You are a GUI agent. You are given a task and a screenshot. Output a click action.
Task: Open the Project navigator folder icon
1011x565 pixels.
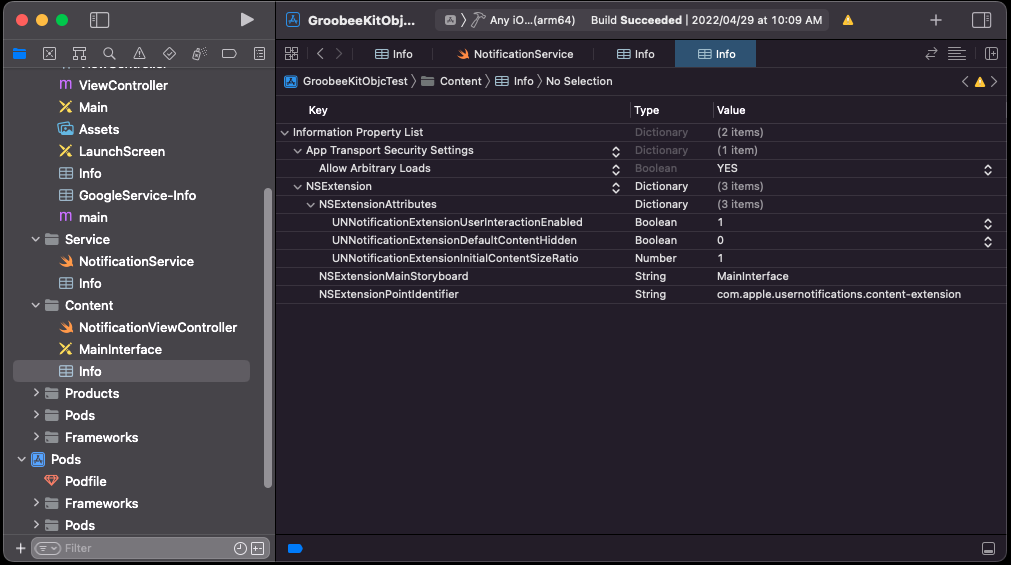[19, 54]
